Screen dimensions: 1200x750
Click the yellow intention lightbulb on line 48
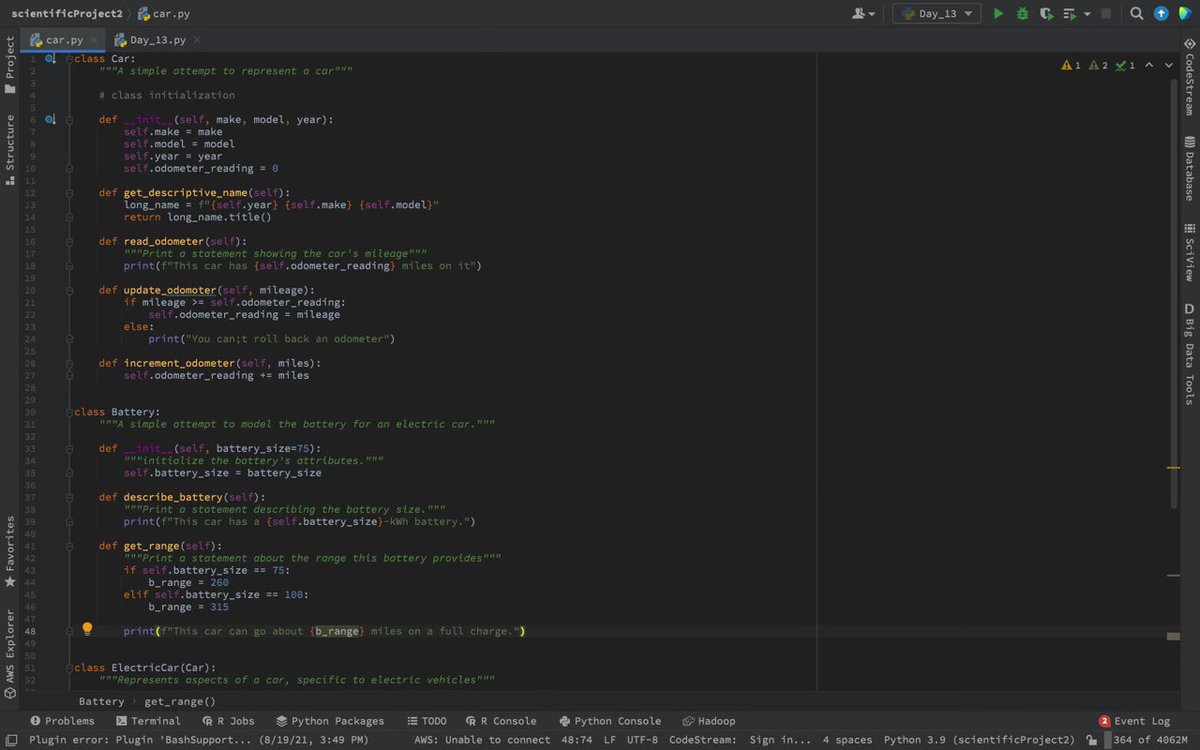(87, 629)
